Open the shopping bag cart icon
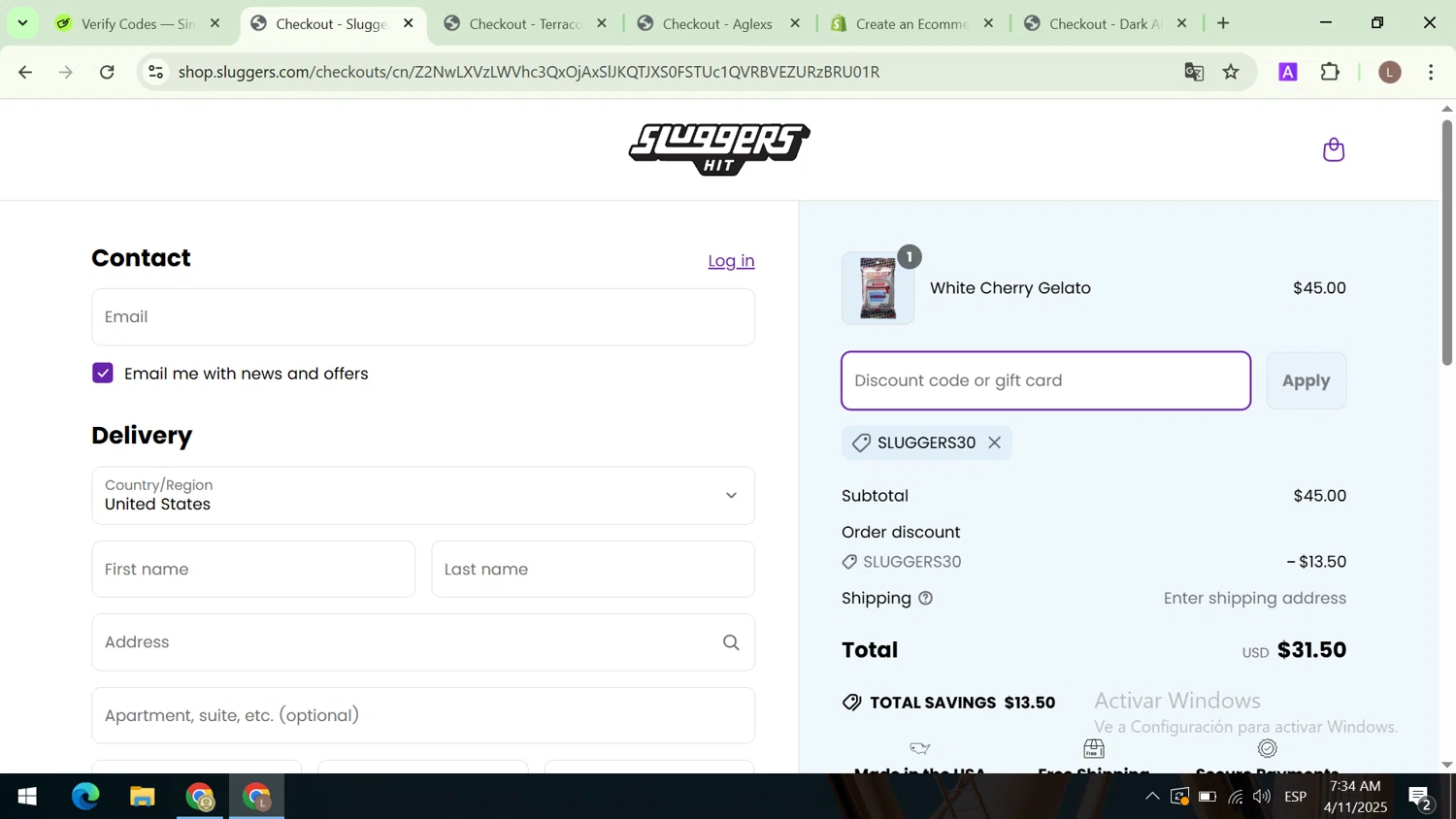Screen dimensions: 1456x819 [x=1334, y=149]
